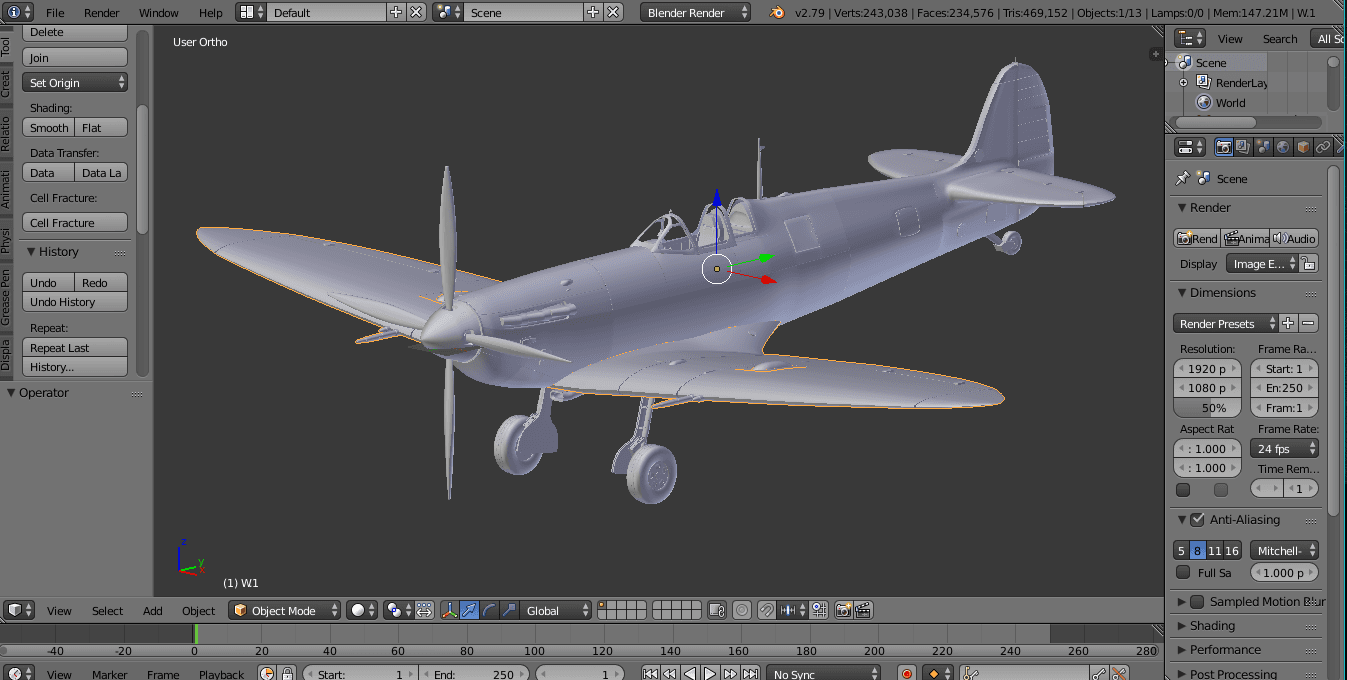
Task: Open the Image Editor display dropdown
Action: (1261, 264)
